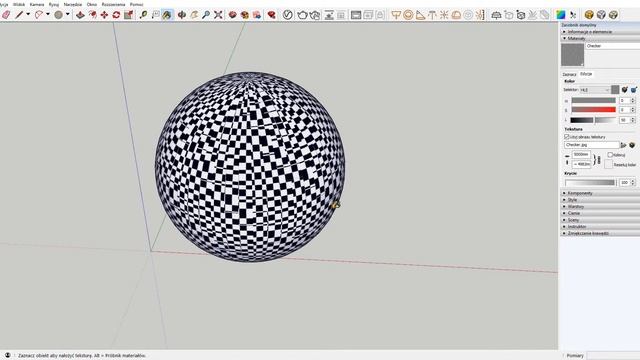
Task: Click the H hue slider bar
Action: click(x=593, y=100)
